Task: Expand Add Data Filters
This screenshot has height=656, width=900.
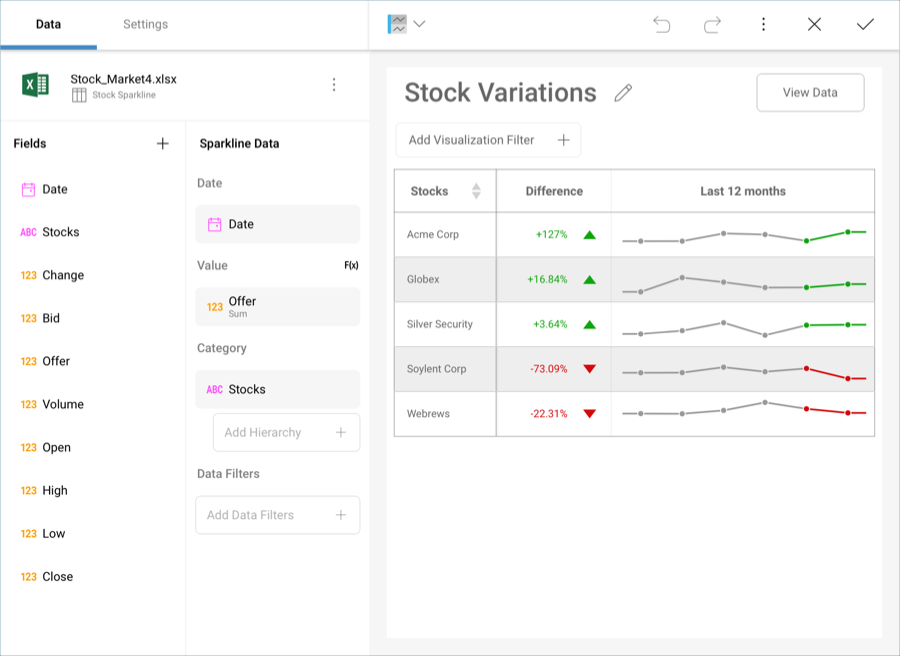Action: pos(277,515)
